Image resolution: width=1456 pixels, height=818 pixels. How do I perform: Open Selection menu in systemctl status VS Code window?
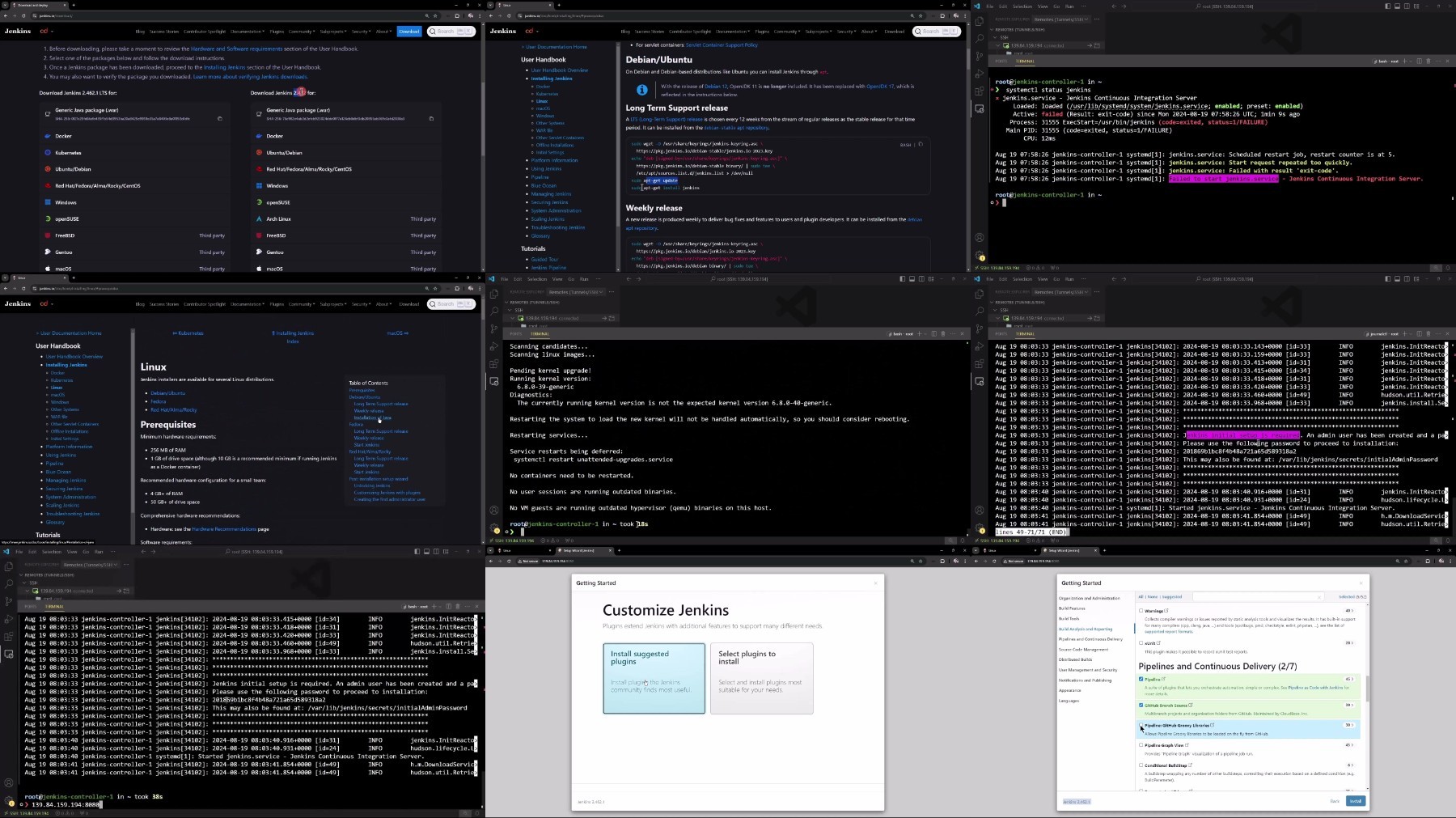coord(1022,6)
